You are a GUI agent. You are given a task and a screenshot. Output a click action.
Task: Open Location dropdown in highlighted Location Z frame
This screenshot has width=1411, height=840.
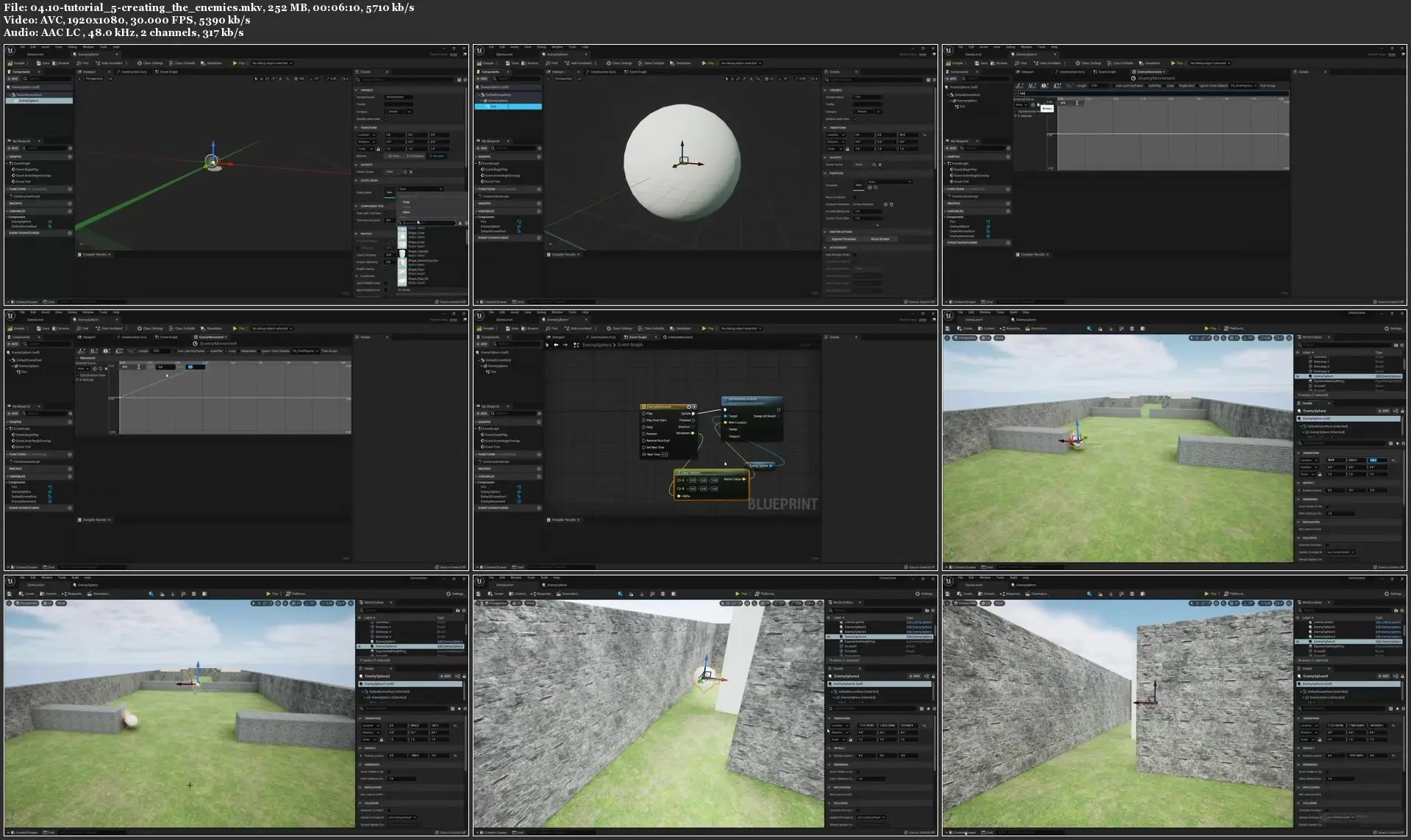click(1309, 460)
